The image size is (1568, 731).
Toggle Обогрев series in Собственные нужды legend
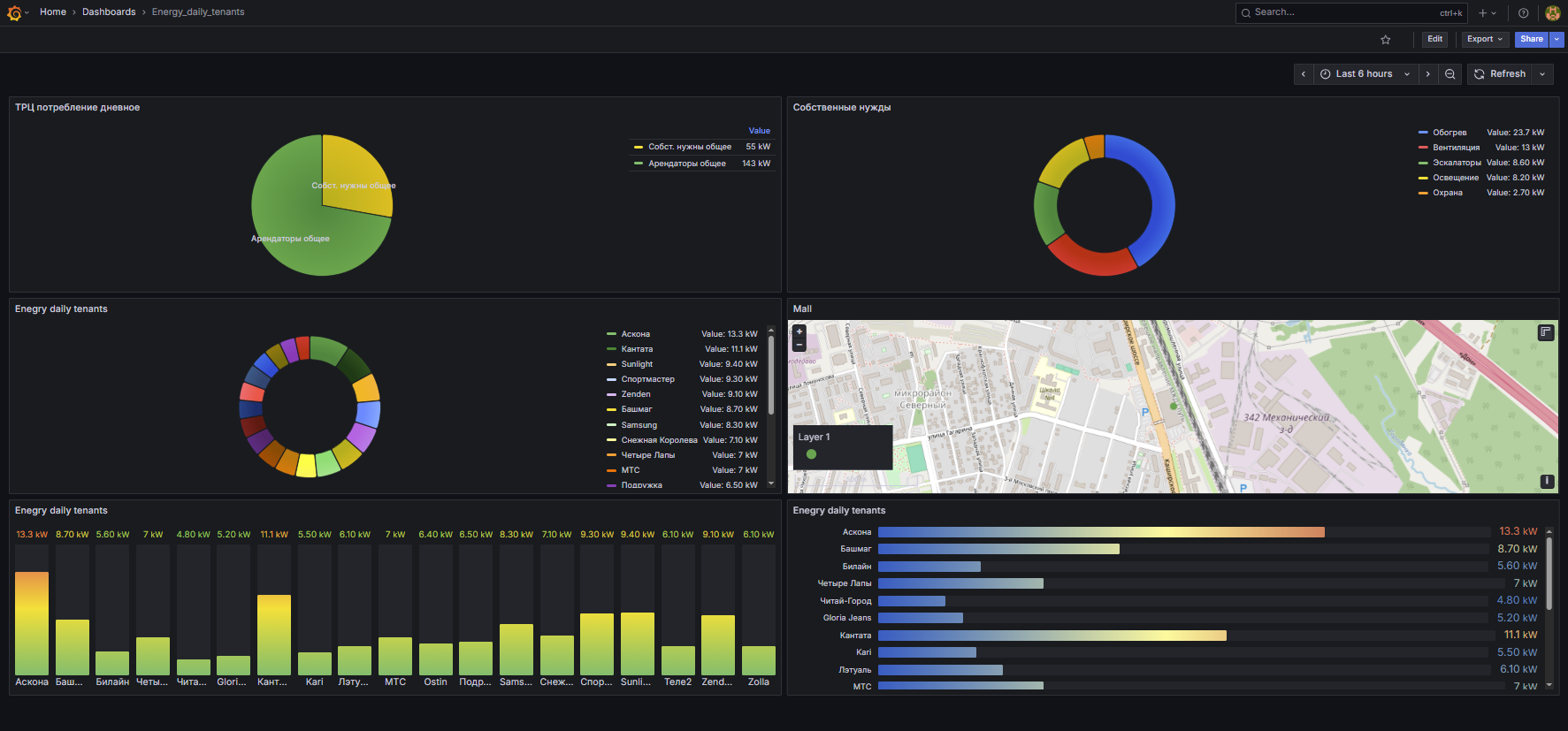click(x=1449, y=133)
